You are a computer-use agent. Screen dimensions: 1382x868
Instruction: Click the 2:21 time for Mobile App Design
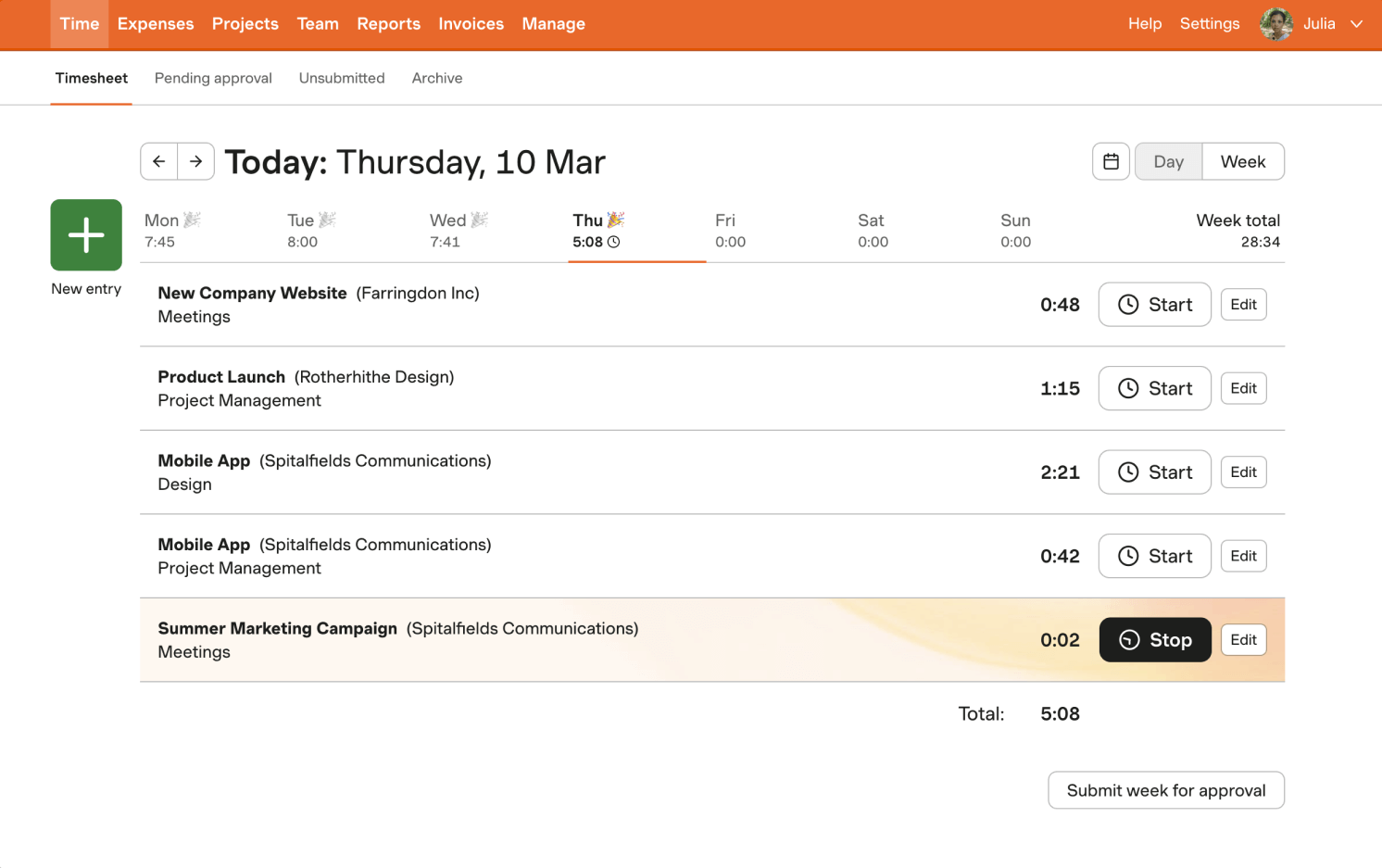pos(1060,472)
